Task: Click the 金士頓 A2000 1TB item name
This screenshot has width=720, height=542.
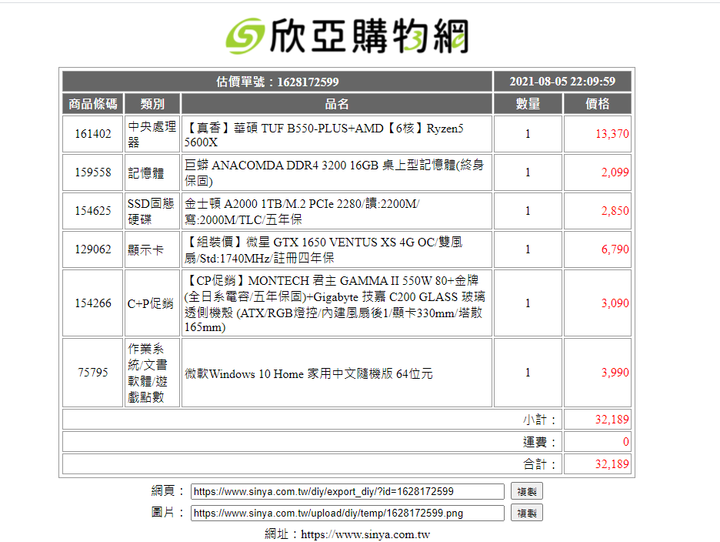Action: (302, 211)
